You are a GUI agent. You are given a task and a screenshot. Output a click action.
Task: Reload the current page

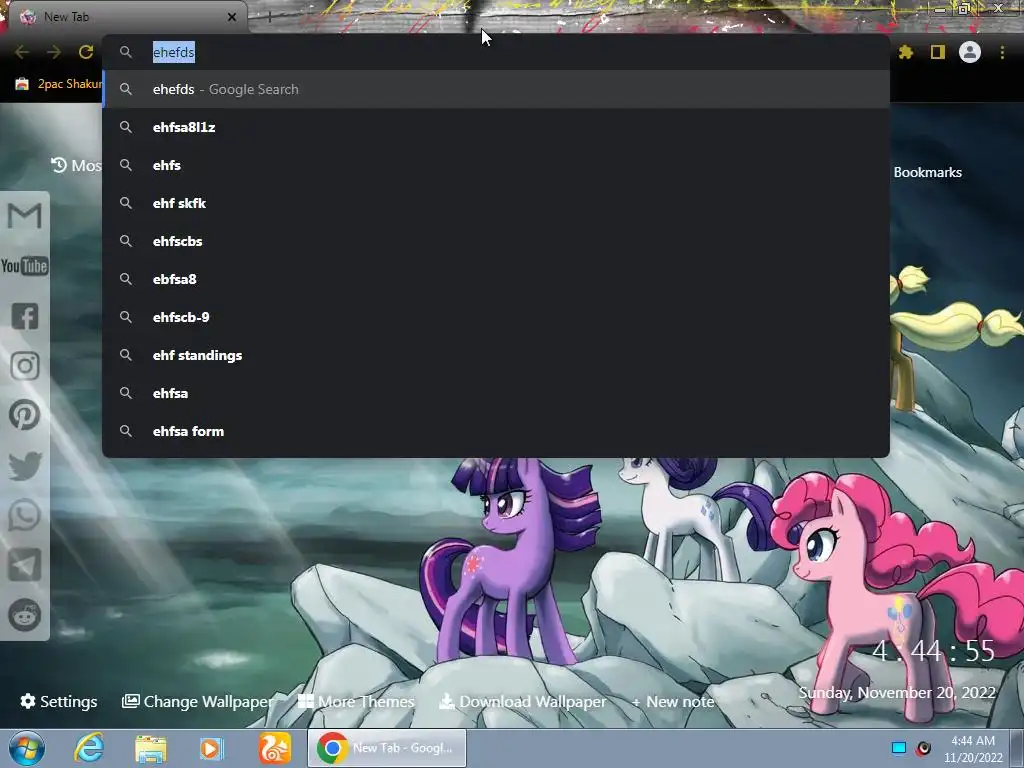(86, 52)
